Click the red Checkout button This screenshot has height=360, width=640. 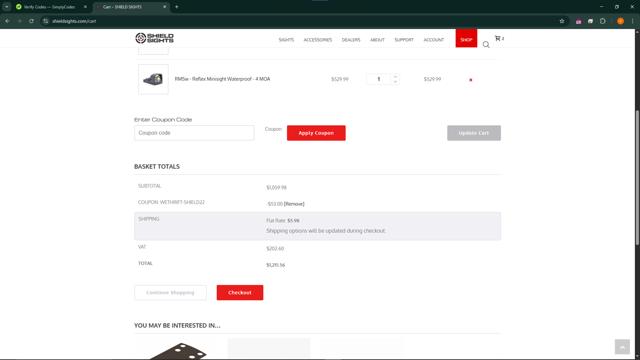tap(240, 293)
